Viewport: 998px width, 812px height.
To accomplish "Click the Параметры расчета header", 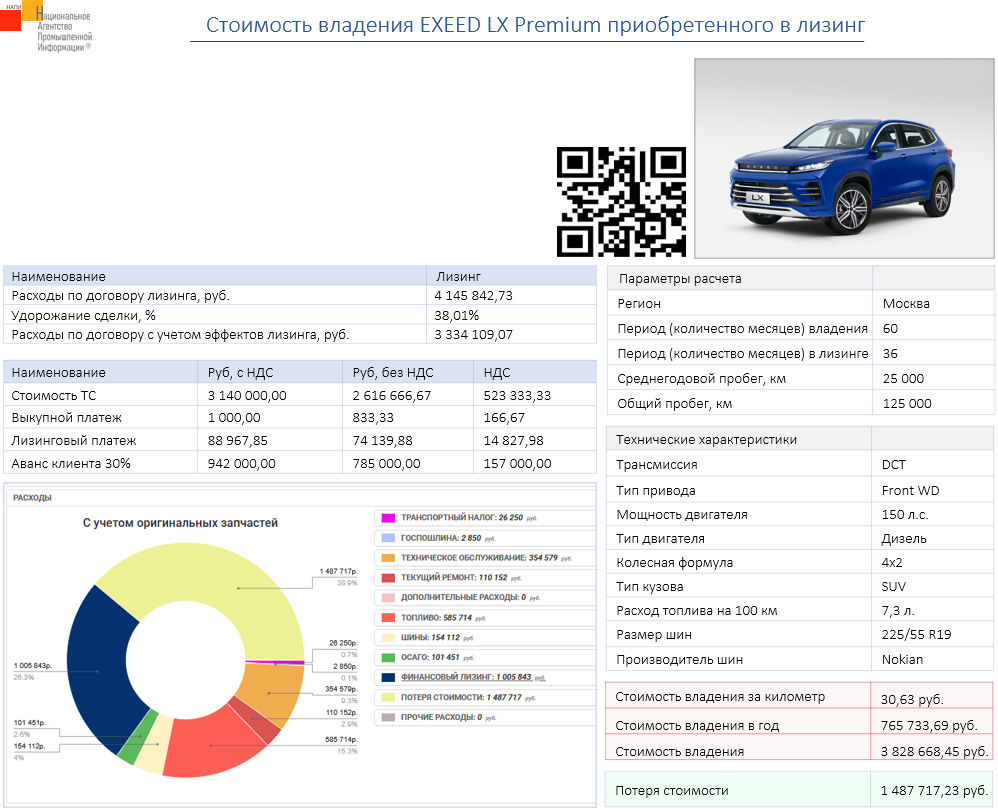I will click(x=680, y=278).
